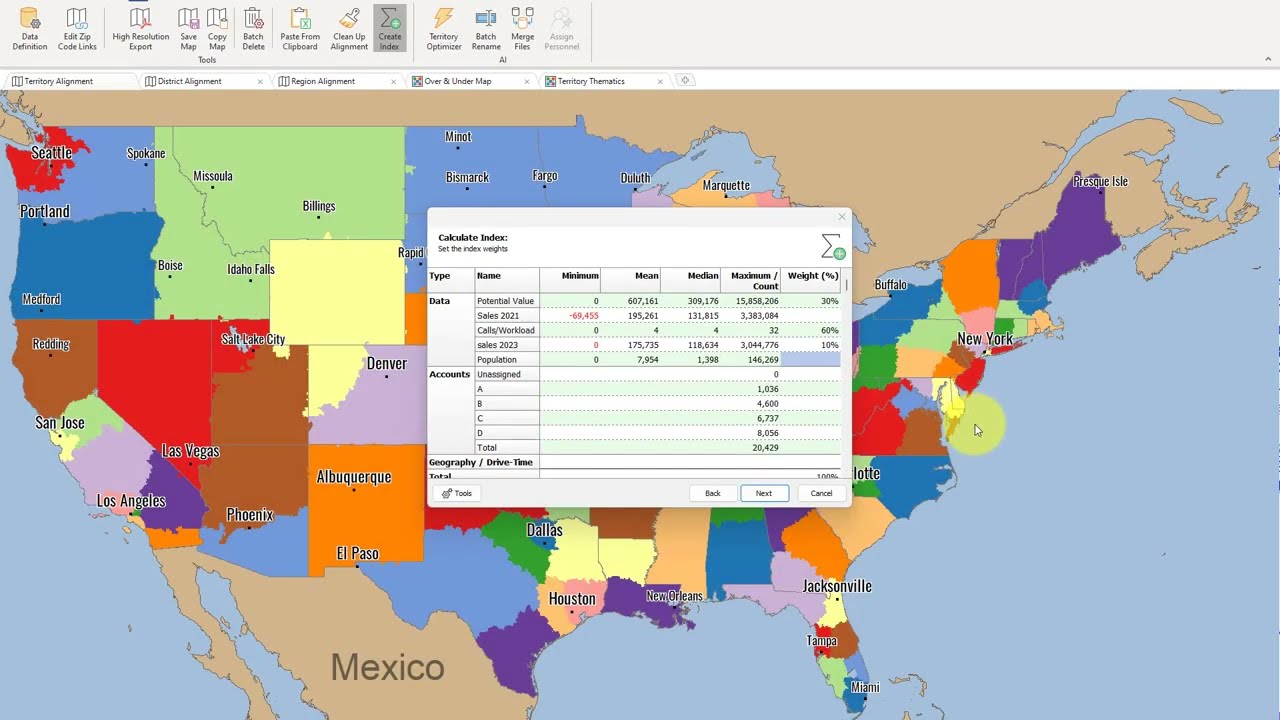Switch to the Territory Thematics tab
This screenshot has width=1280, height=720.
pos(605,81)
